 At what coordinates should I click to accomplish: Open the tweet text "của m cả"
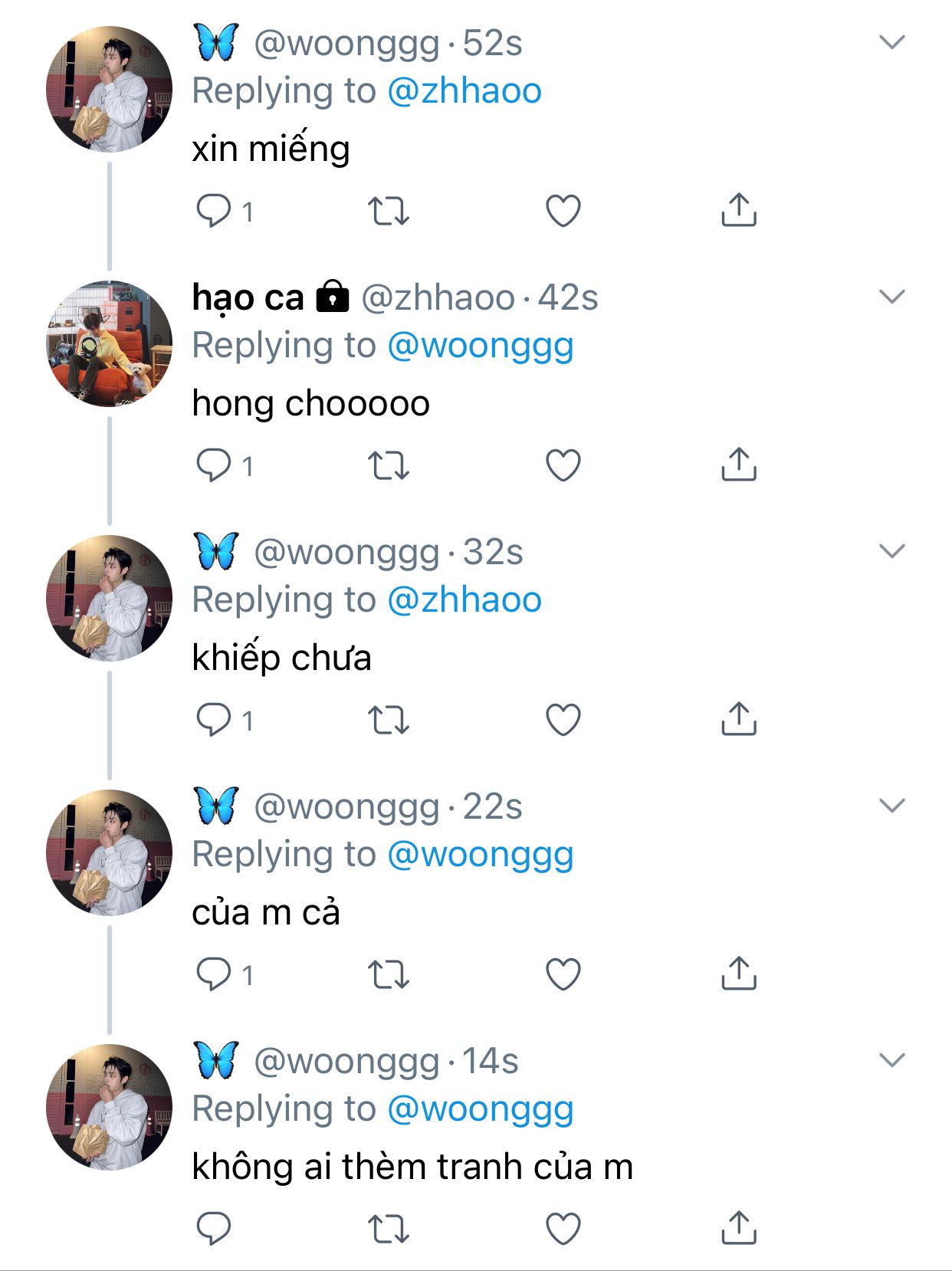point(265,913)
